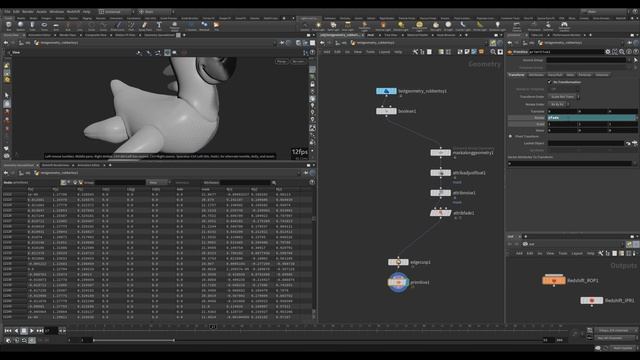Select the Sphere shelf tool
Screen dimensions: 640x360
tap(20, 26)
